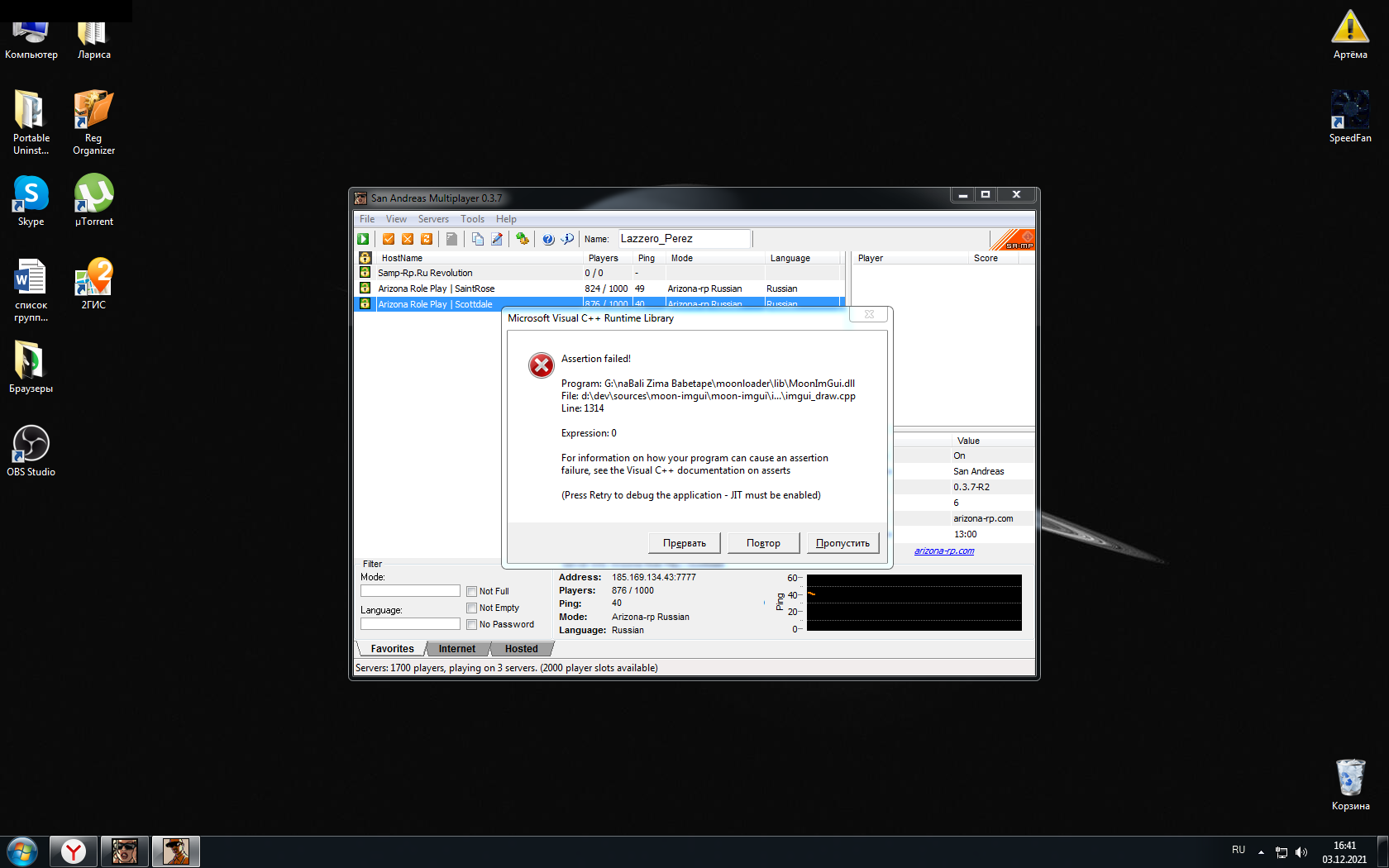Screen dimensions: 1389x868
Task: Tick the Not Empty filter checkbox
Action: pyautogui.click(x=471, y=608)
